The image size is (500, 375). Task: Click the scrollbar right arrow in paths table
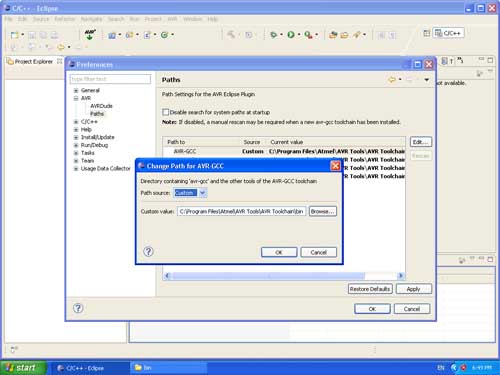[401, 276]
